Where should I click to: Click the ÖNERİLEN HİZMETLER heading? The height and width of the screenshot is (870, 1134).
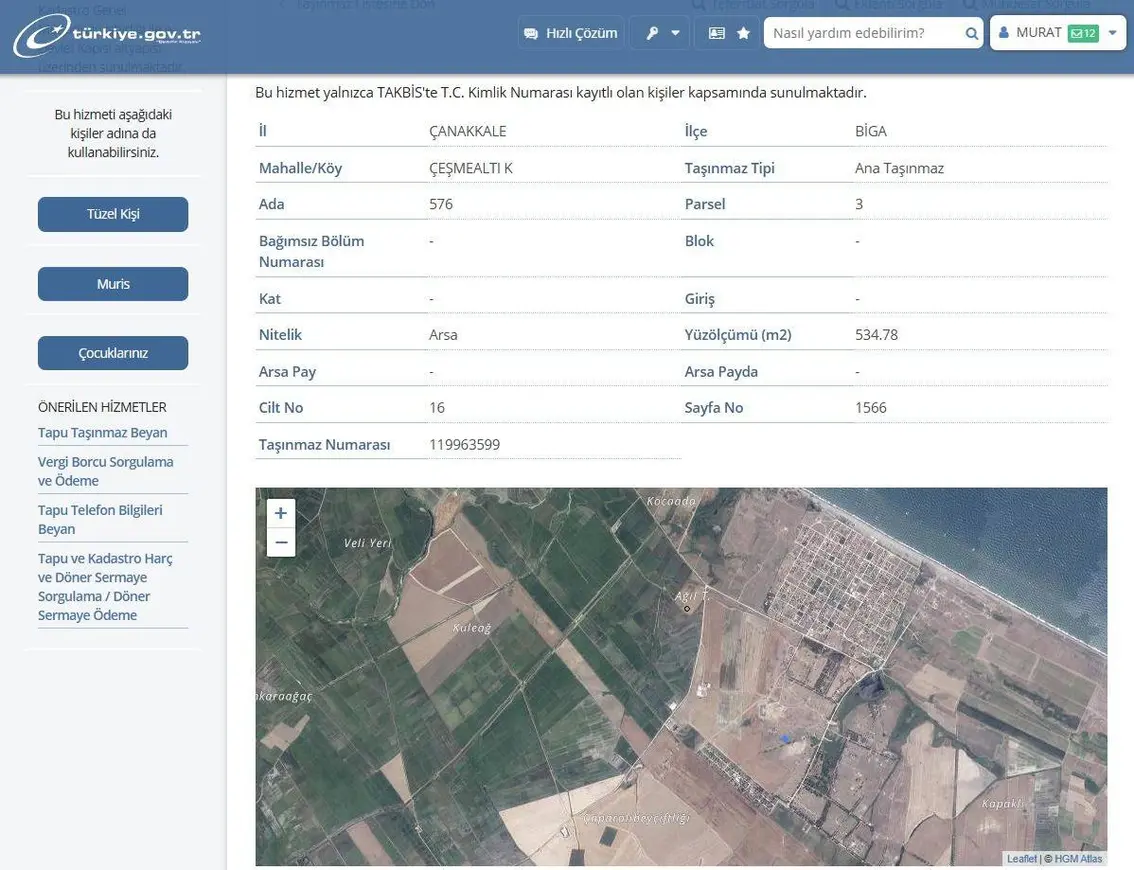102,407
